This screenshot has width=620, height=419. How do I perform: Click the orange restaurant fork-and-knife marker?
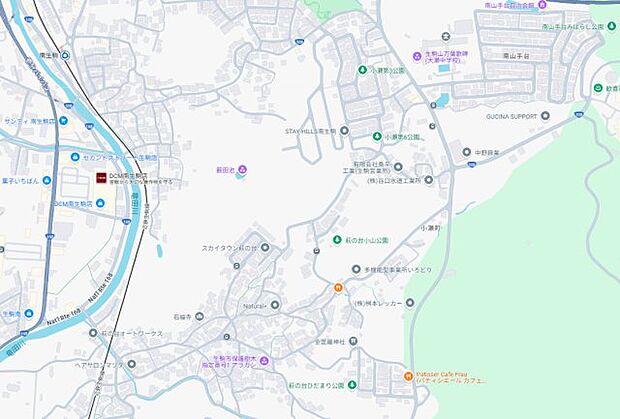[x=339, y=289]
